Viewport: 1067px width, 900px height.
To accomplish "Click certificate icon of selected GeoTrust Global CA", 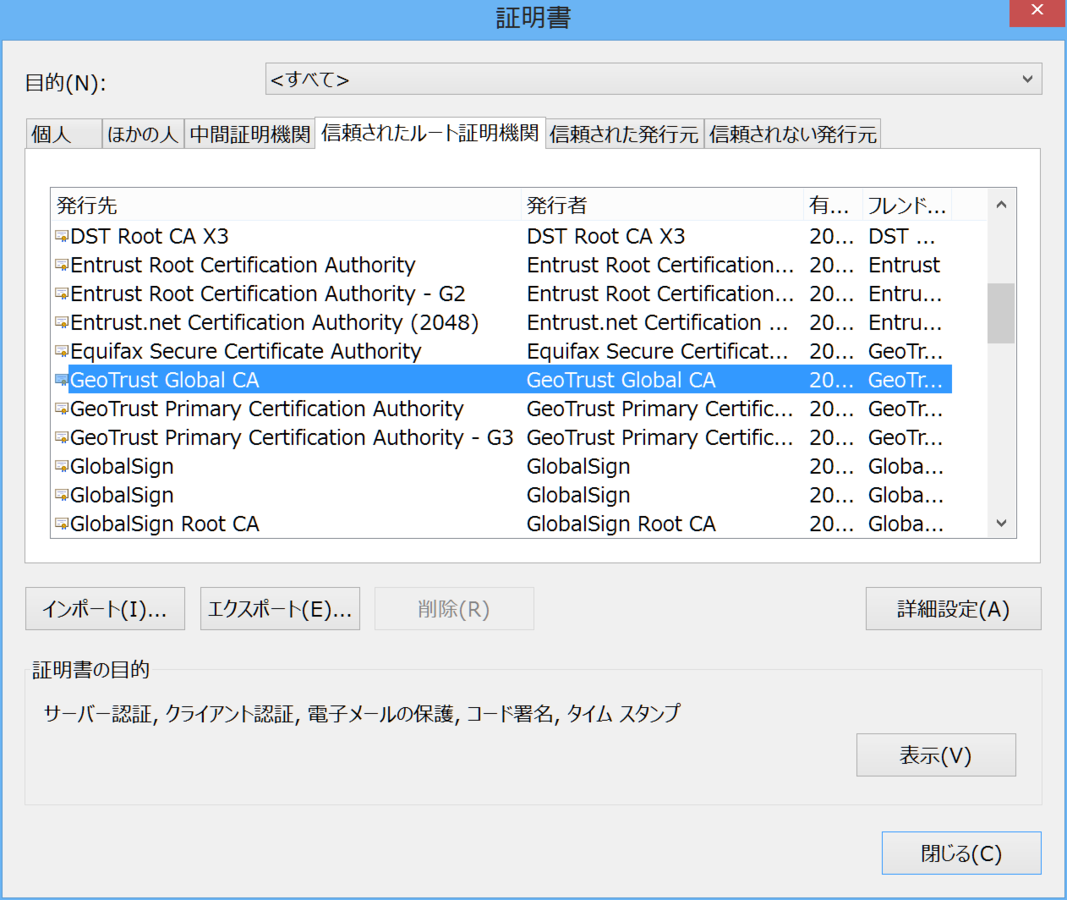I will [61, 380].
